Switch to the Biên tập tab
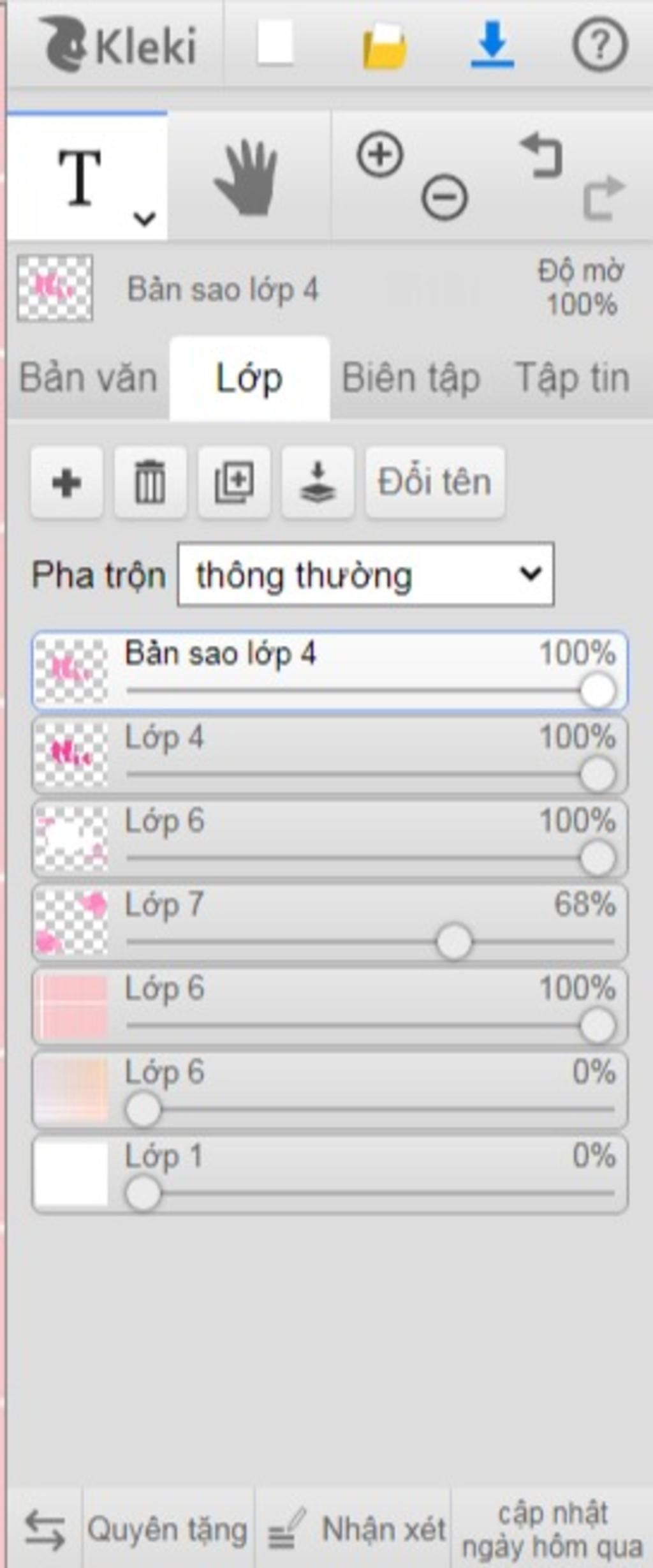This screenshot has height=1568, width=653. coord(411,378)
